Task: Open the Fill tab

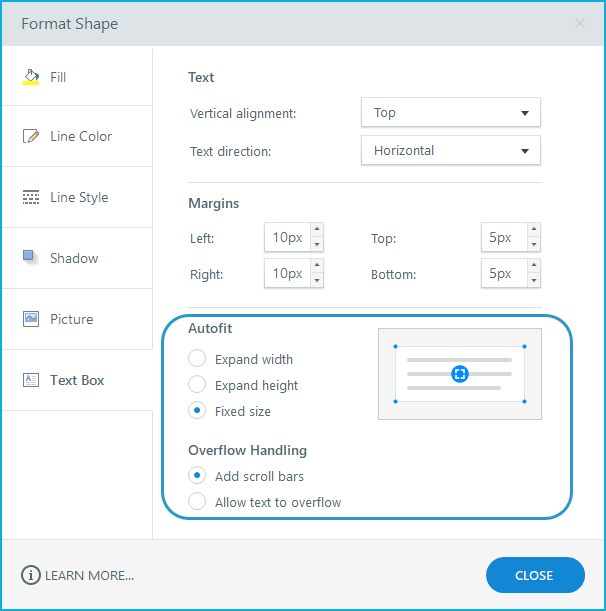Action: (x=77, y=77)
